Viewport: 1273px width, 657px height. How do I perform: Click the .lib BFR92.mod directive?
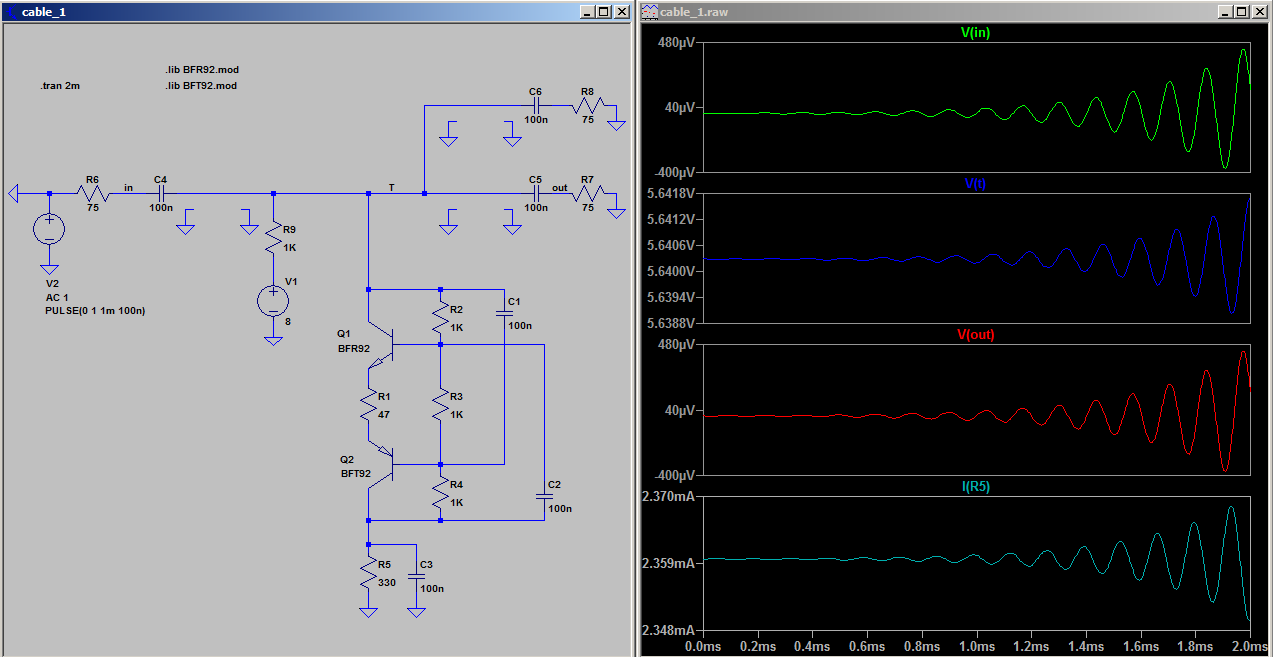tap(202, 70)
